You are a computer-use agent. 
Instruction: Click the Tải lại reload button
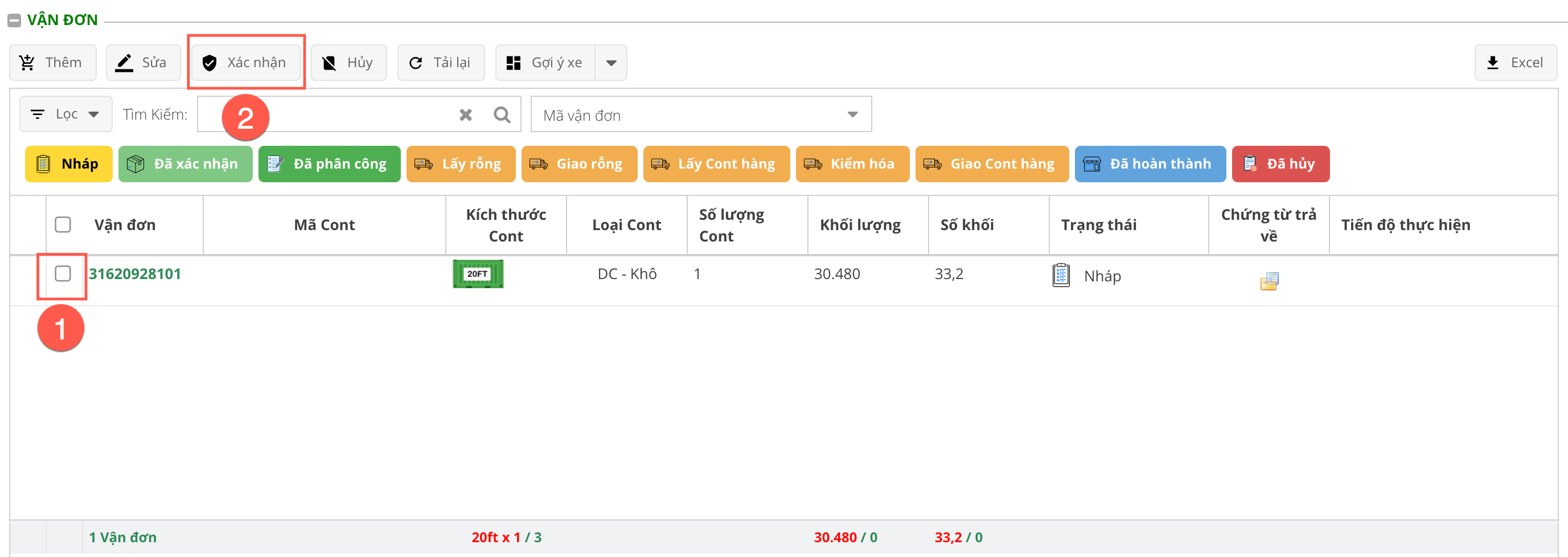pos(441,63)
